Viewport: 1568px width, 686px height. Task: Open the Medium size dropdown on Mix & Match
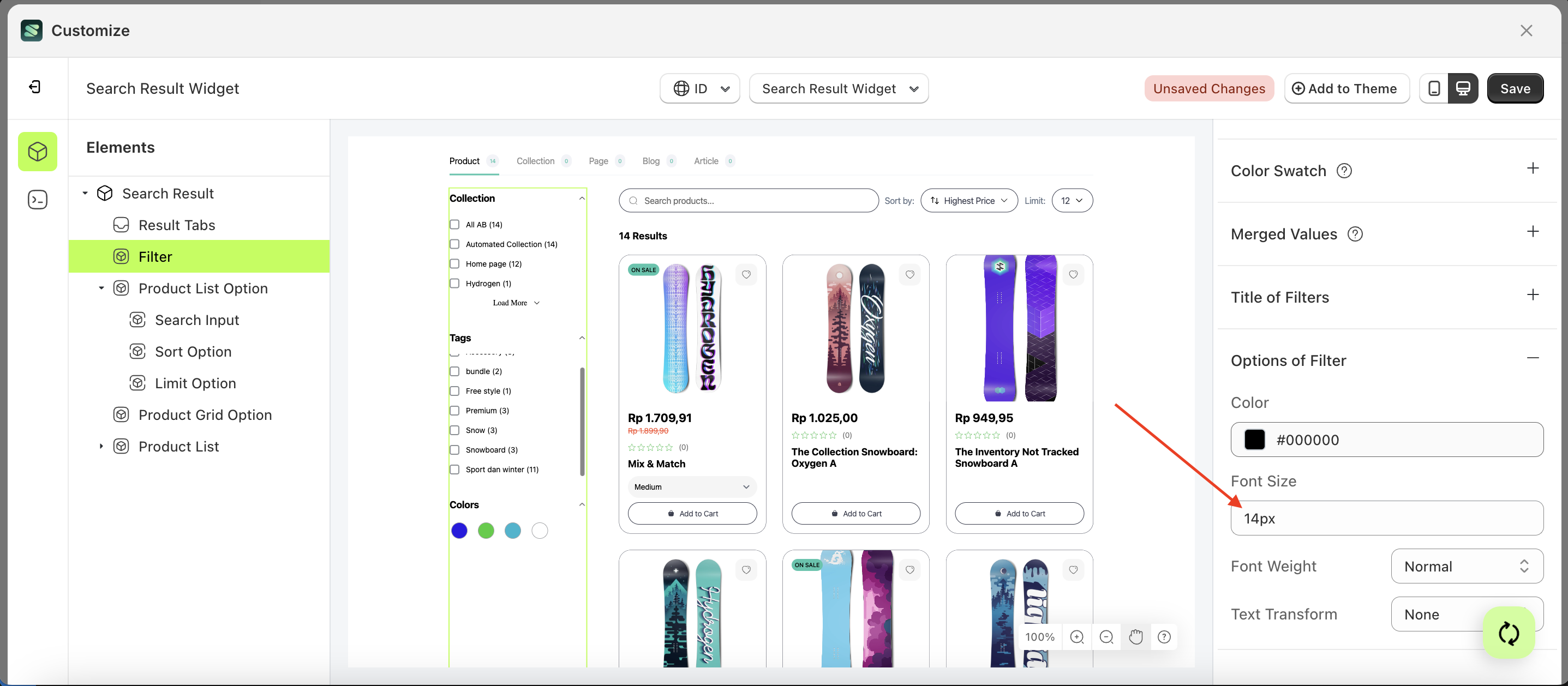pos(691,486)
